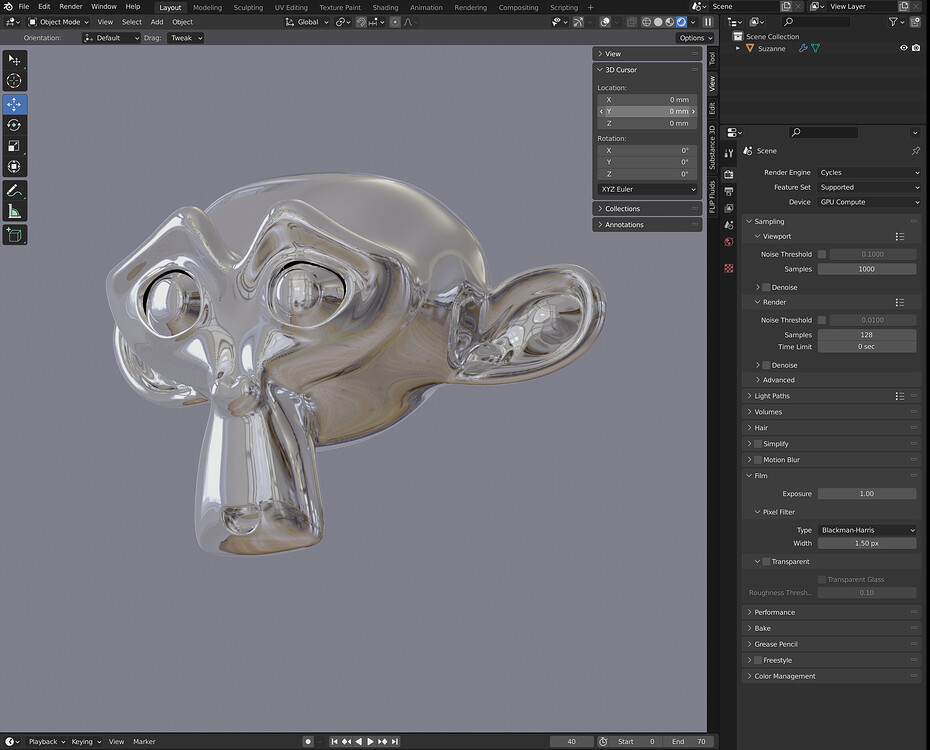Select the Move tool
This screenshot has width=930, height=750.
[14, 104]
